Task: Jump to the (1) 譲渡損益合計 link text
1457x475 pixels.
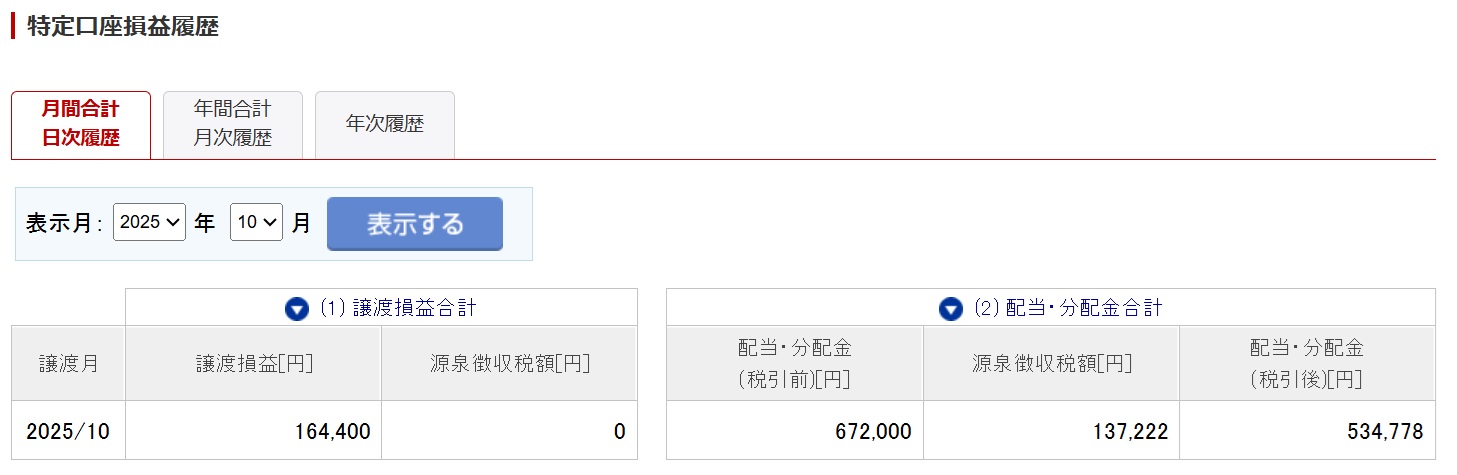Action: tap(398, 309)
